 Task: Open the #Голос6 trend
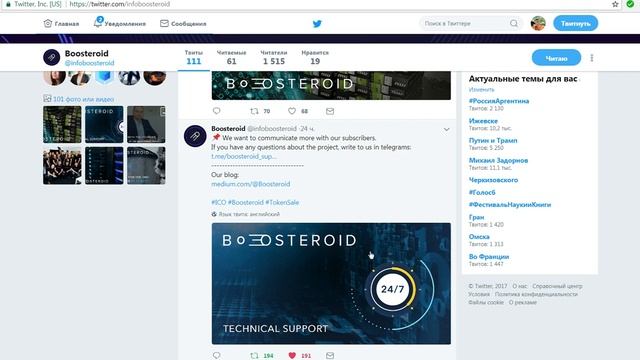pyautogui.click(x=482, y=192)
